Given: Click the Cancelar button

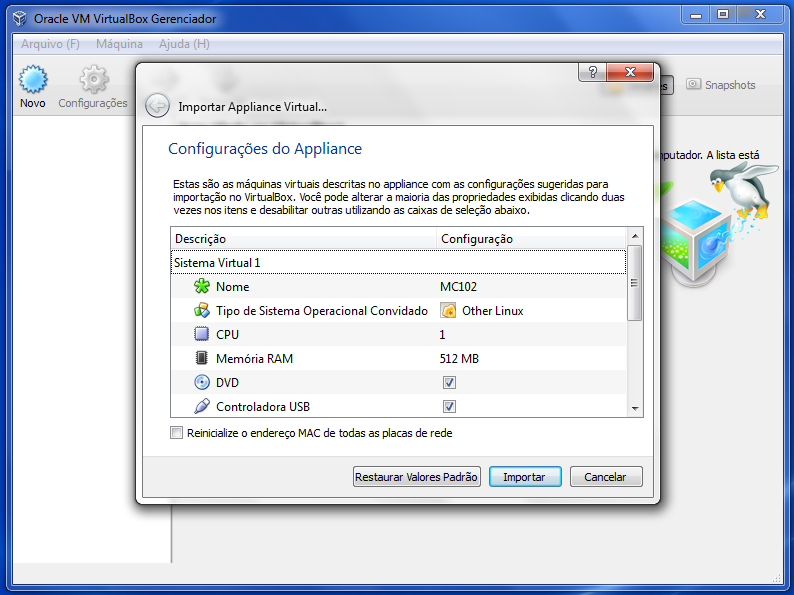Looking at the screenshot, I should (606, 477).
